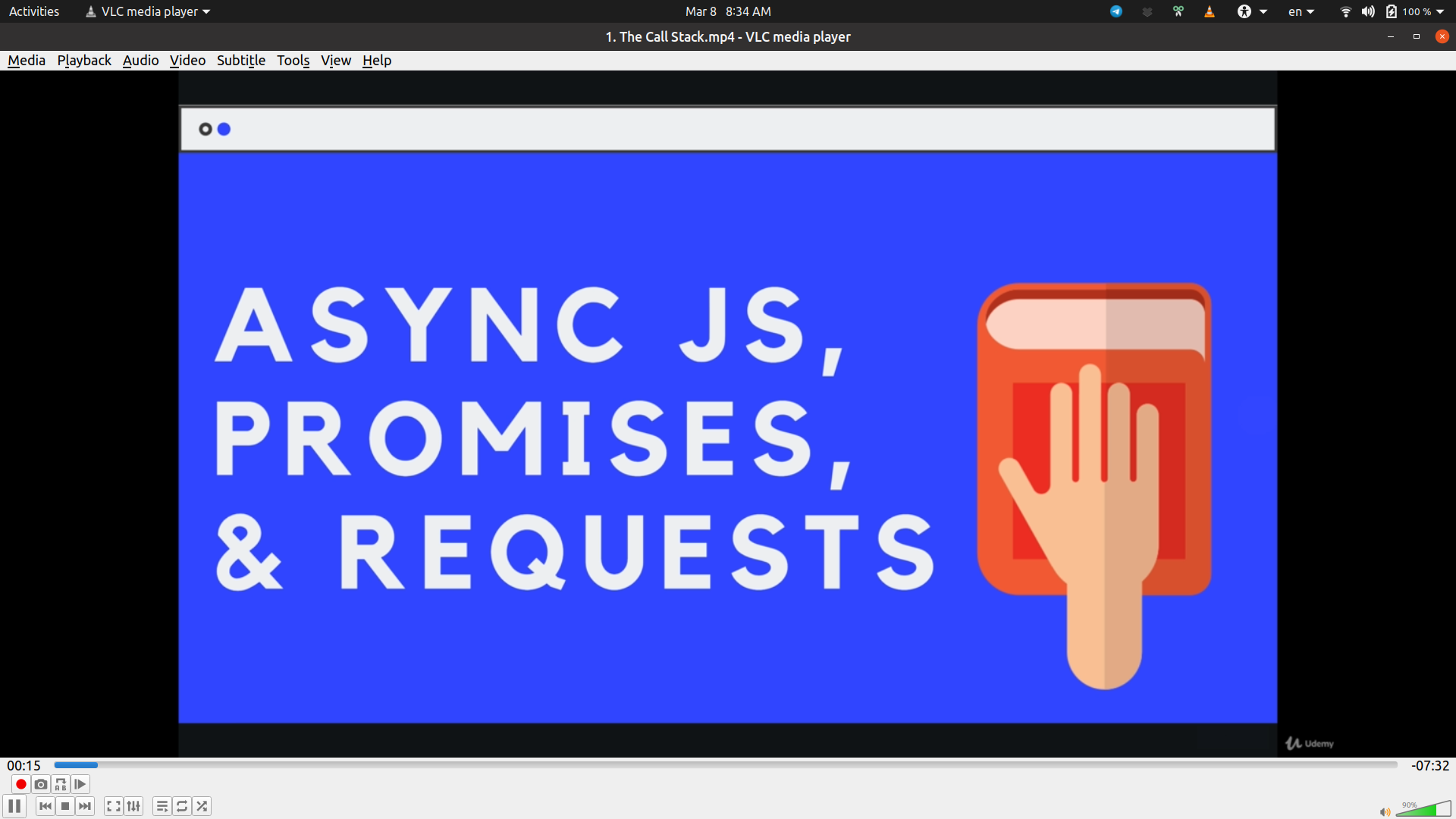Expand system status menu near battery

coord(1439,11)
